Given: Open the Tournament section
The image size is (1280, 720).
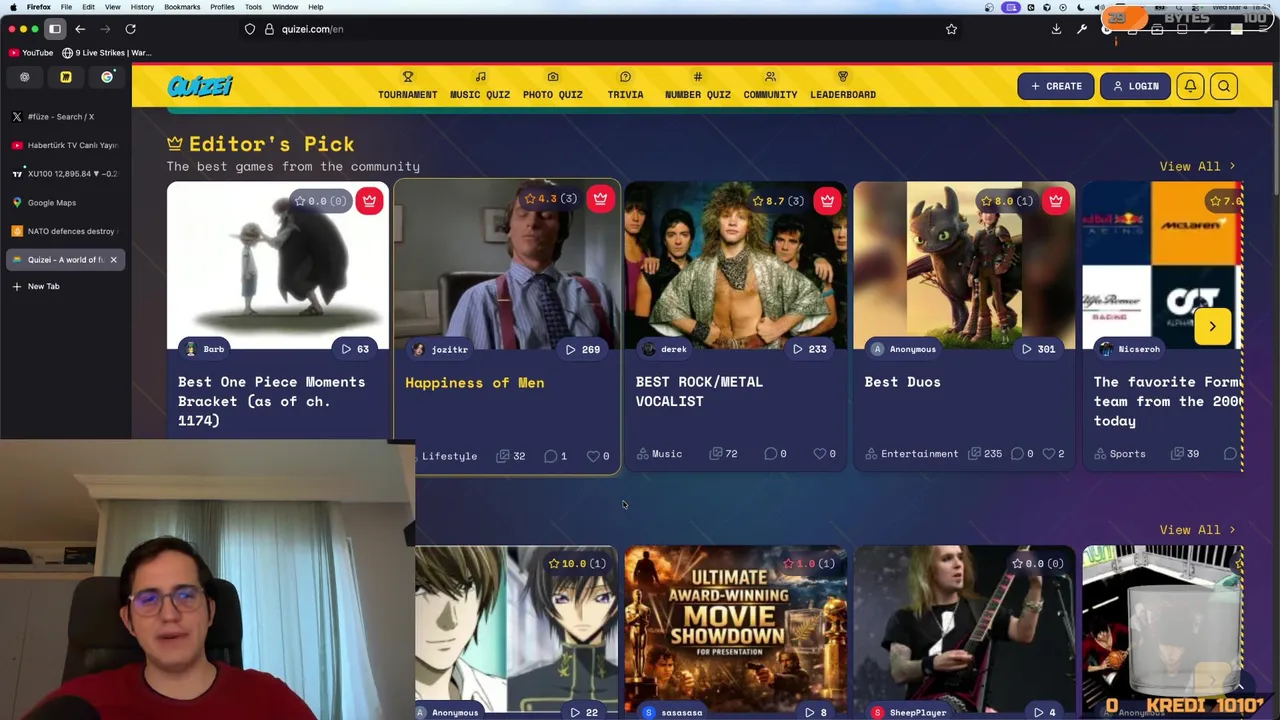Looking at the screenshot, I should pos(407,85).
